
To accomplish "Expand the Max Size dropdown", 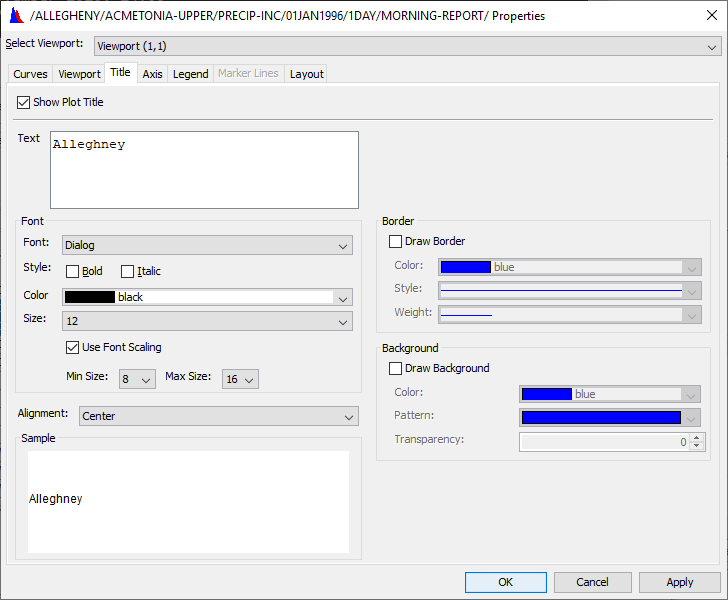I will tap(240, 379).
